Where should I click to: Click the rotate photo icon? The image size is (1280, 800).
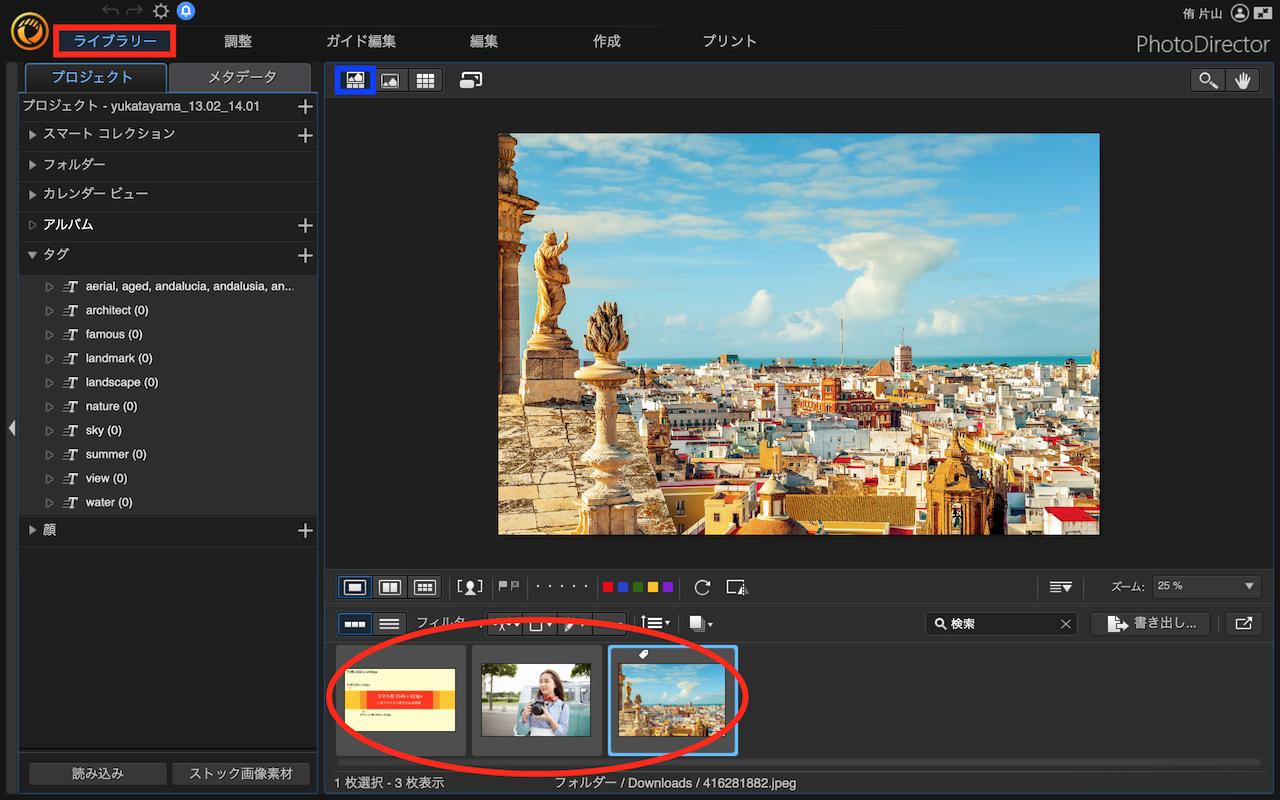tap(702, 587)
